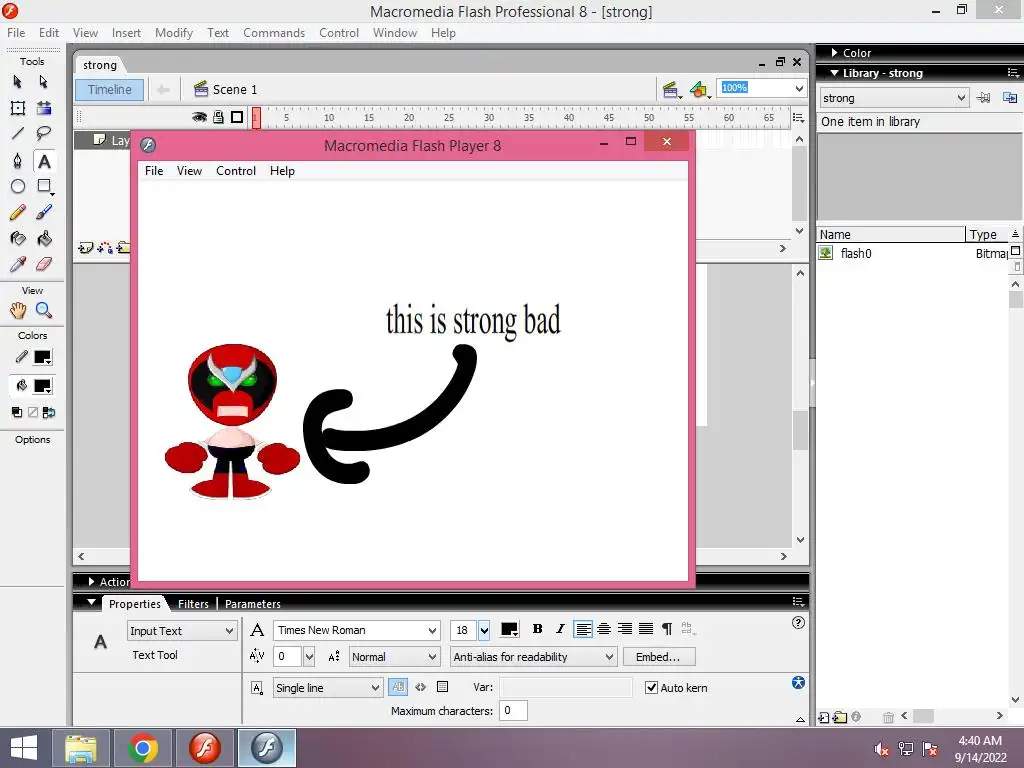
Task: Select the Lasso tool
Action: pyautogui.click(x=44, y=134)
